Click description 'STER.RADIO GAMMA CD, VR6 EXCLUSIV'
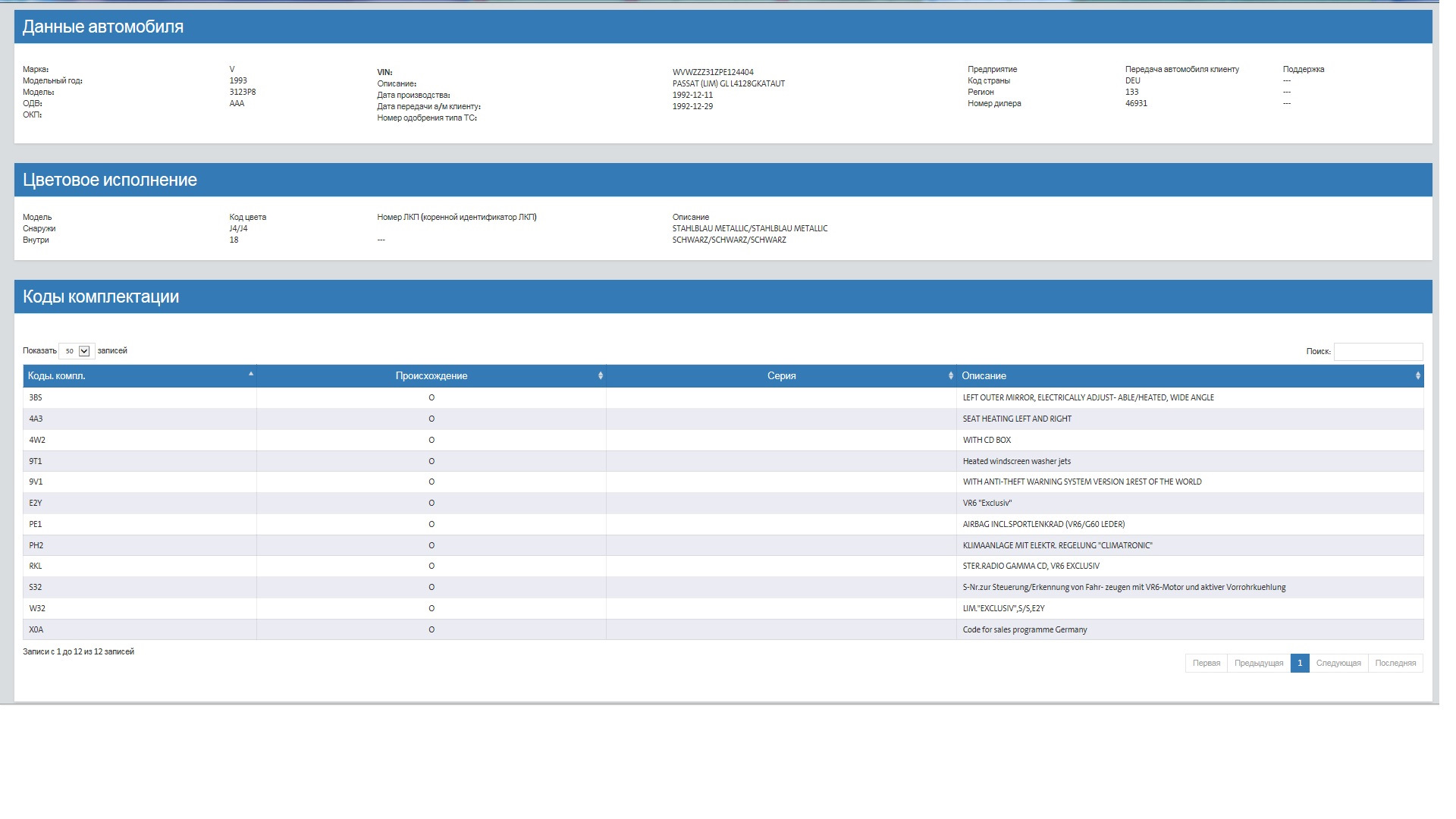 [x=1031, y=566]
